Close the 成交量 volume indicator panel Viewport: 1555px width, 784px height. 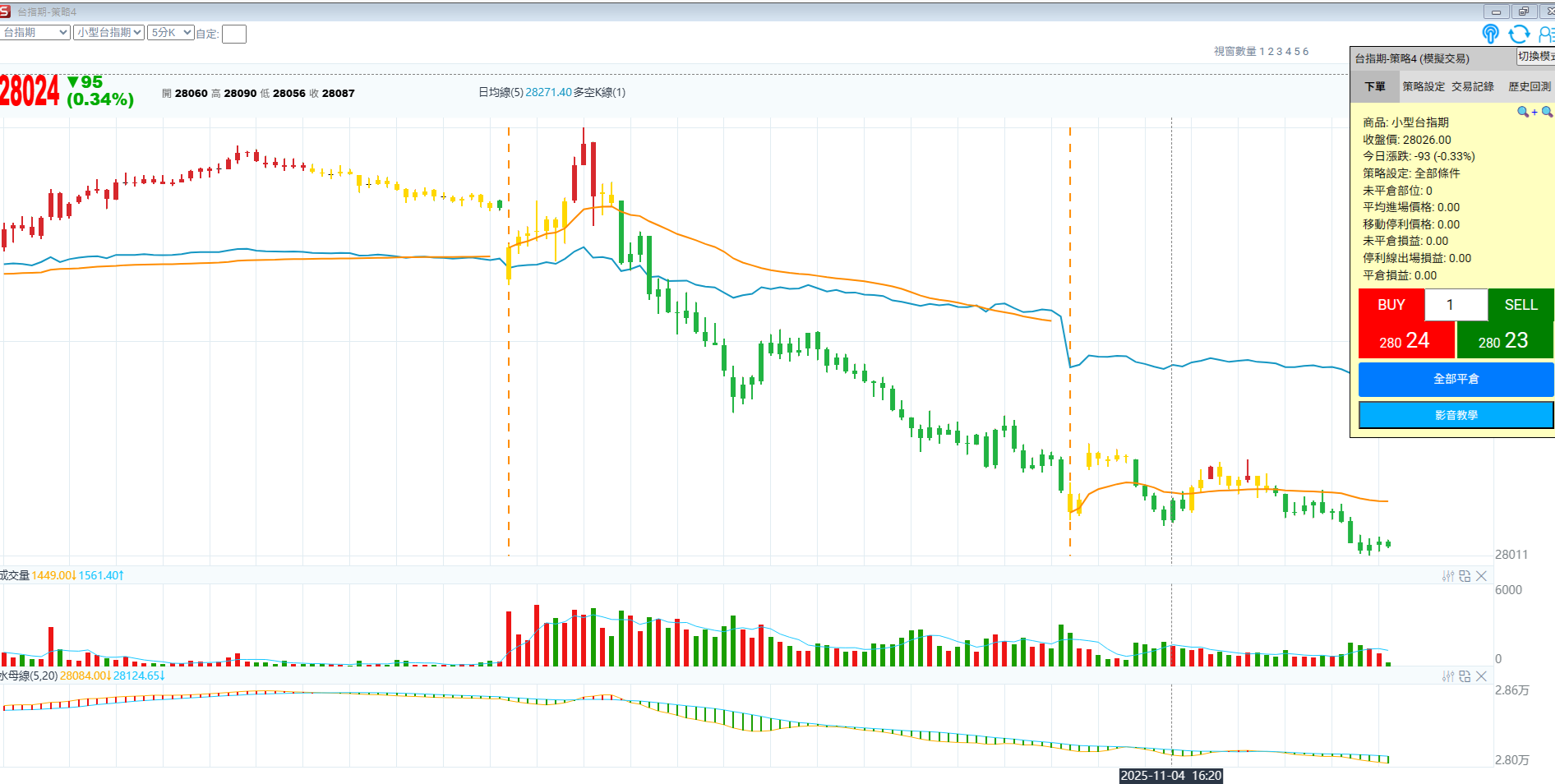pyautogui.click(x=1481, y=576)
